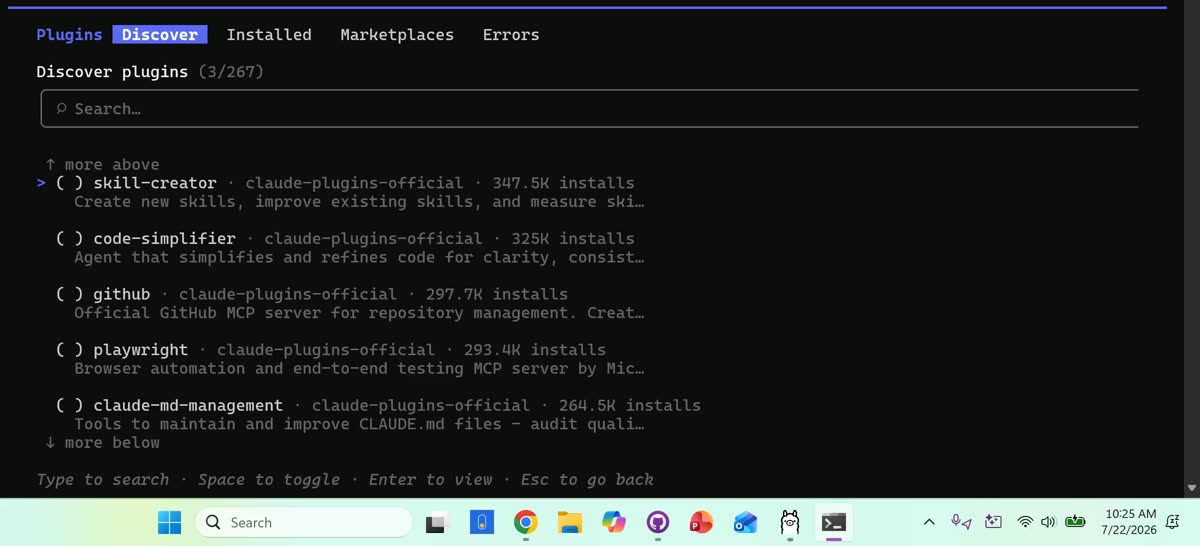Switch to the Installed tab
1200x546 pixels.
(x=269, y=34)
